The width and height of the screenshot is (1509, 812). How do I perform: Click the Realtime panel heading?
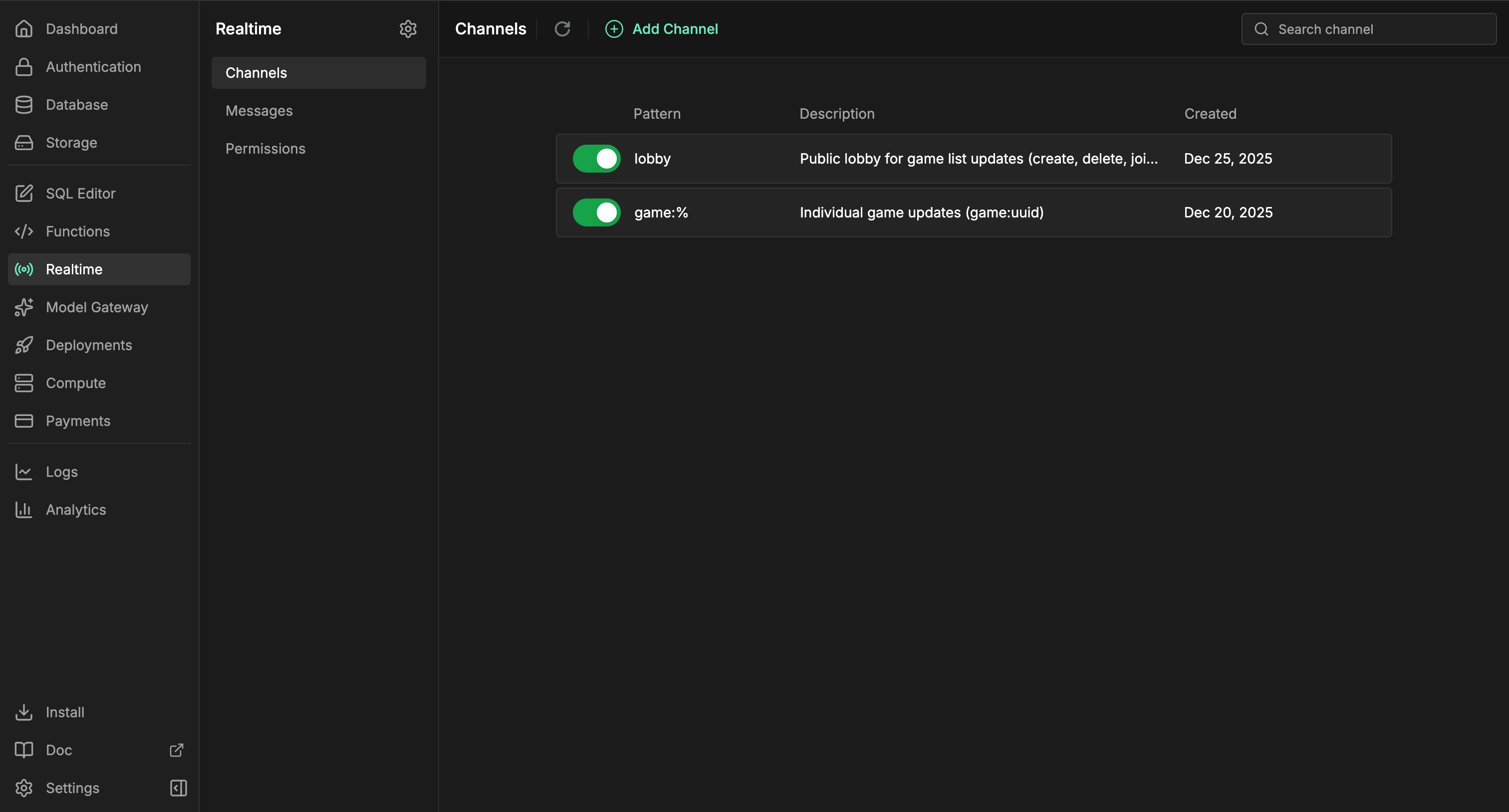coord(249,29)
